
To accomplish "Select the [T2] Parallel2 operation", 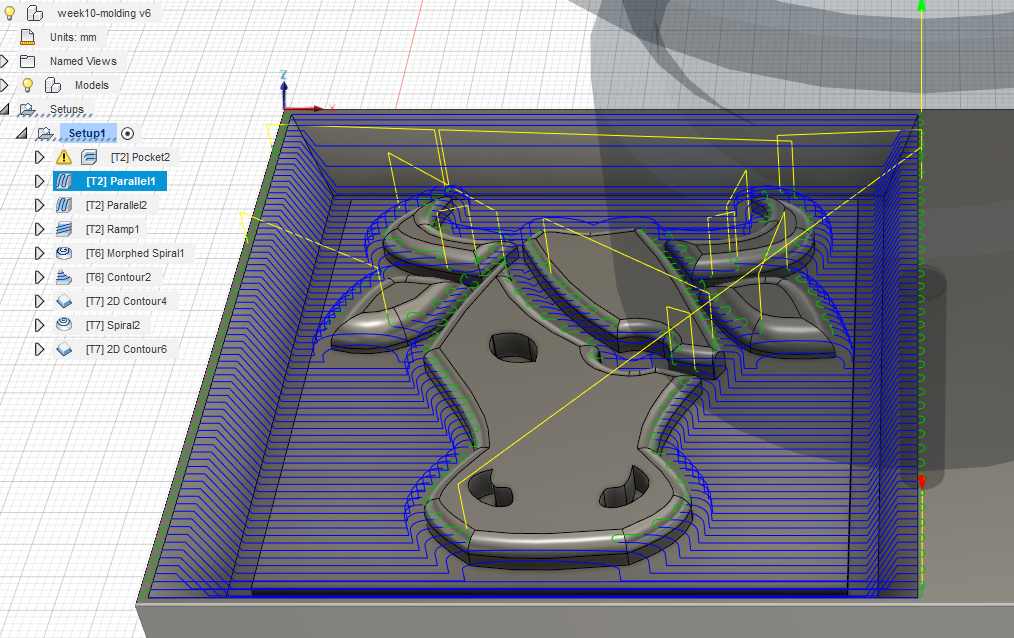I will click(x=116, y=206).
